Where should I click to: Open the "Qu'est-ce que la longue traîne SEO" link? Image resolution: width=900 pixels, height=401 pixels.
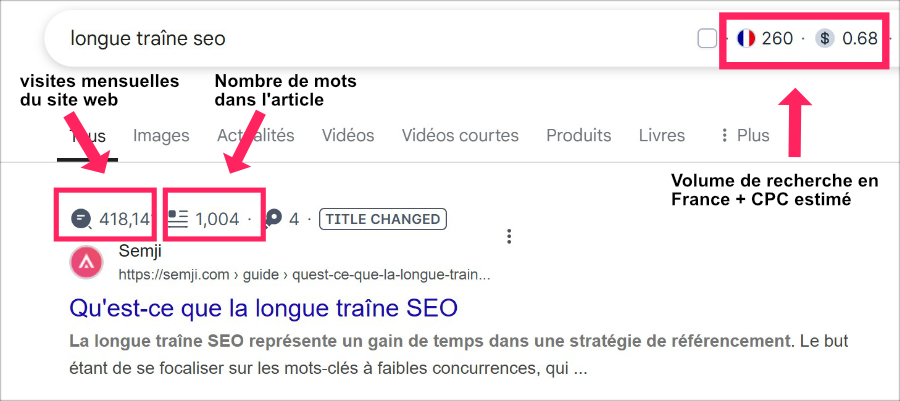click(x=263, y=308)
